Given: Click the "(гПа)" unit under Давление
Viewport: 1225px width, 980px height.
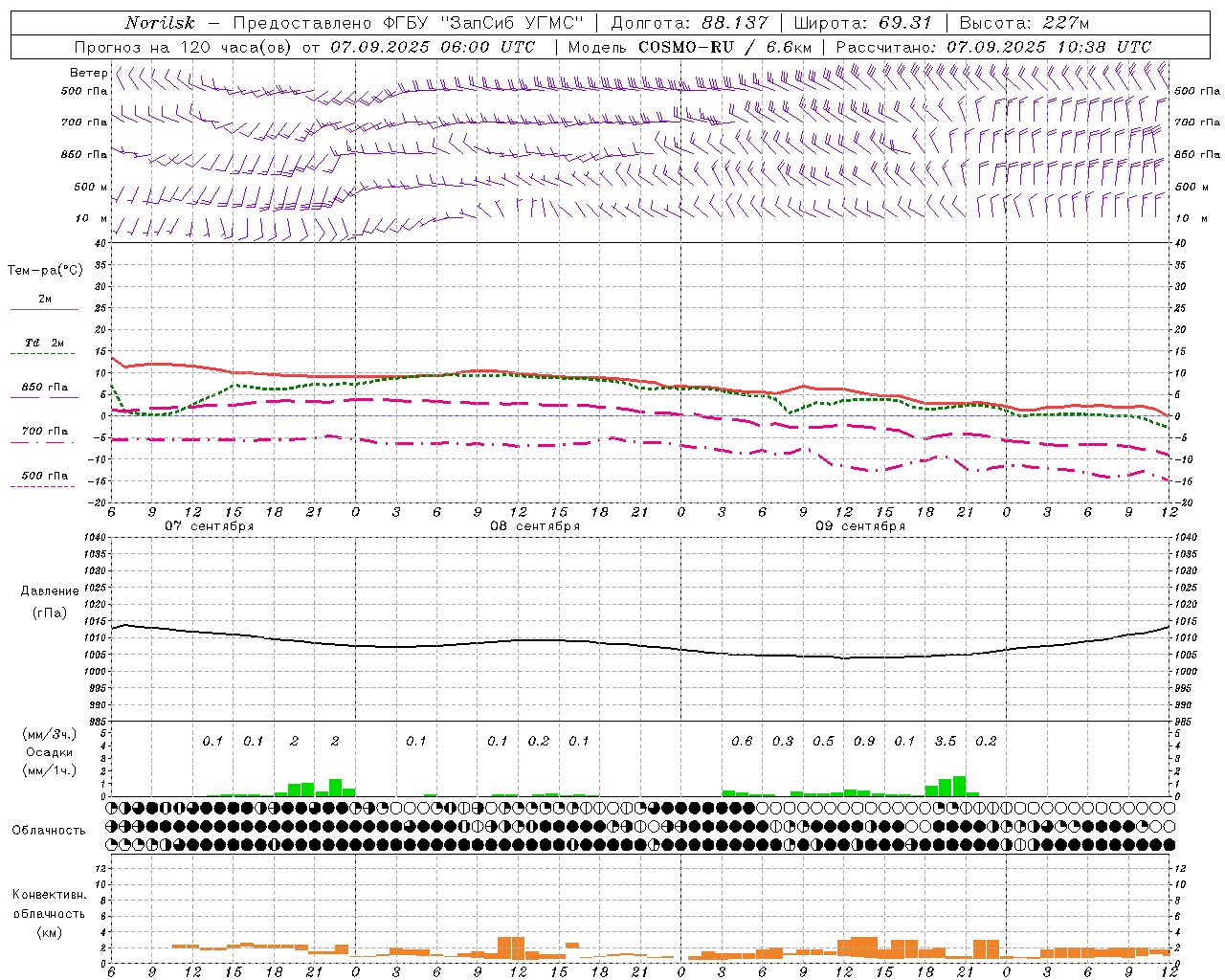Looking at the screenshot, I should (50, 613).
